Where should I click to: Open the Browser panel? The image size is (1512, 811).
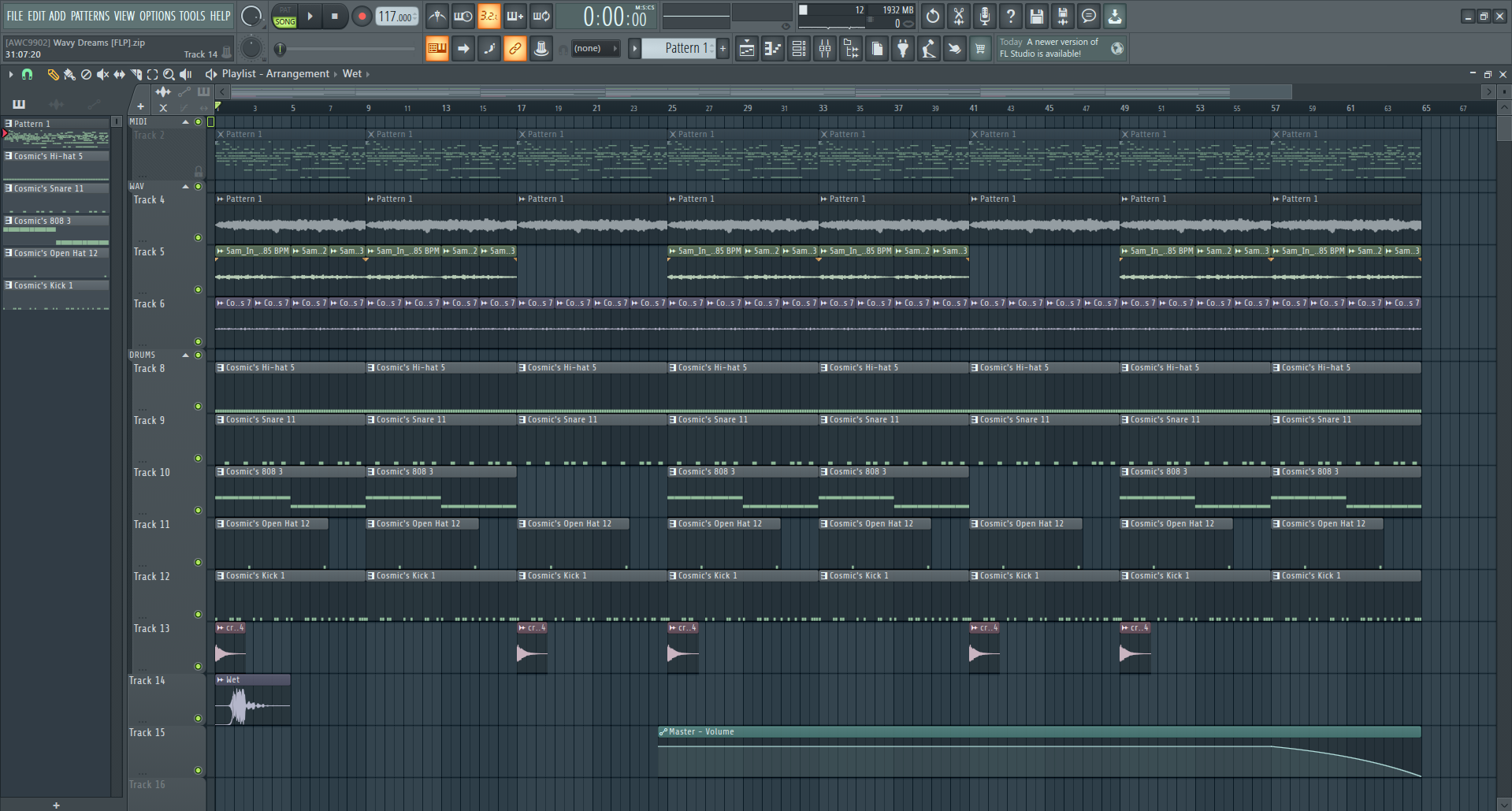click(851, 49)
